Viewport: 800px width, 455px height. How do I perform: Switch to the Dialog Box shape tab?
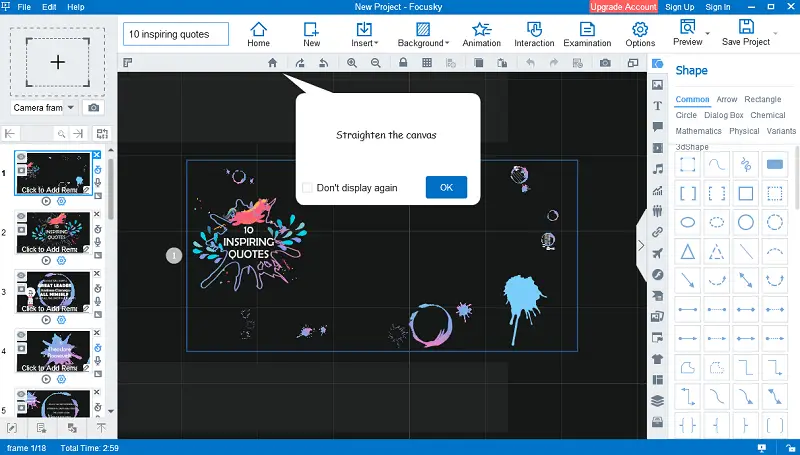pyautogui.click(x=723, y=115)
